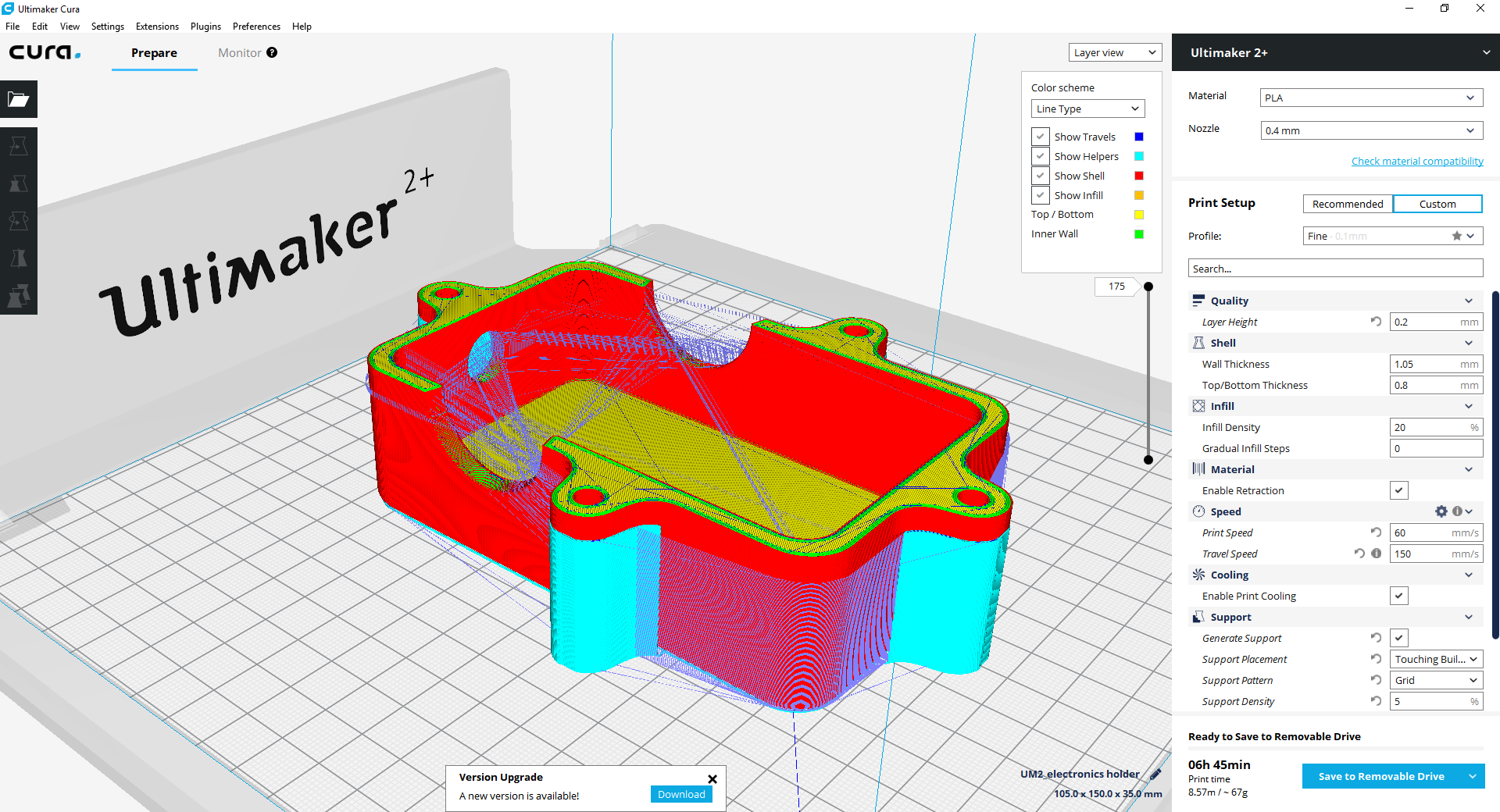Screen dimensions: 1500x812
Task: Toggle the Show Shell checkbox
Action: tap(1041, 176)
